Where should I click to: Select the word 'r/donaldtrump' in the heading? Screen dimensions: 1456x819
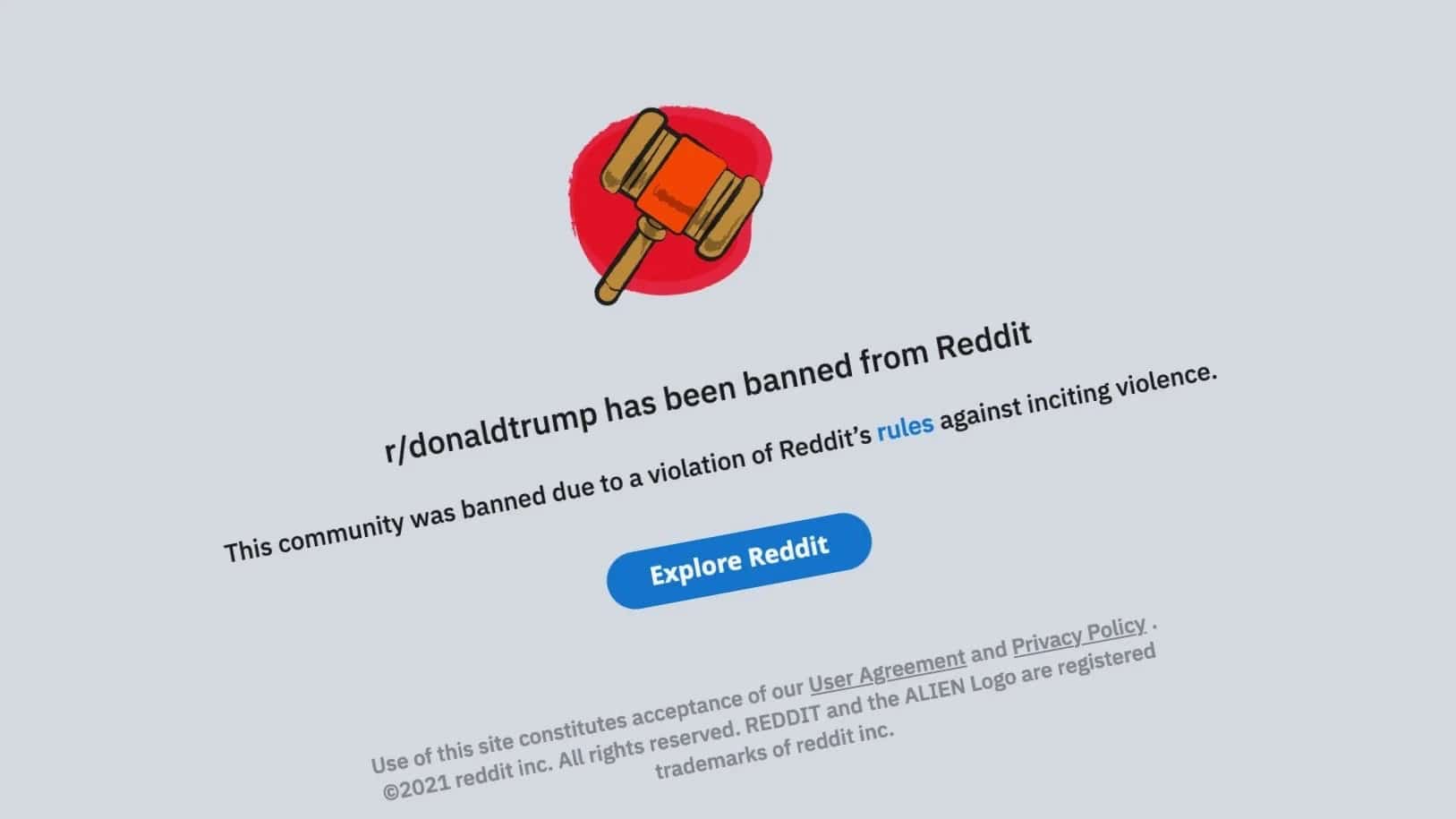(490, 431)
